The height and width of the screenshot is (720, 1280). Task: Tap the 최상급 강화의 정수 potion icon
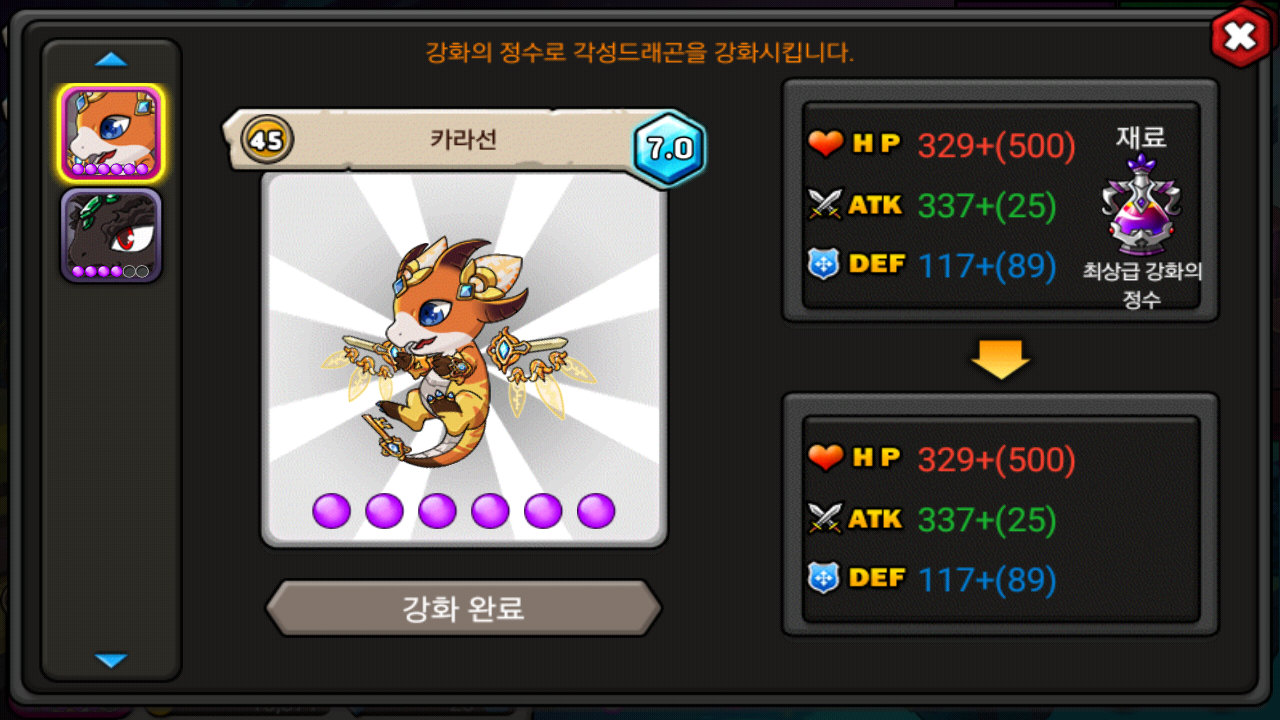point(1142,207)
